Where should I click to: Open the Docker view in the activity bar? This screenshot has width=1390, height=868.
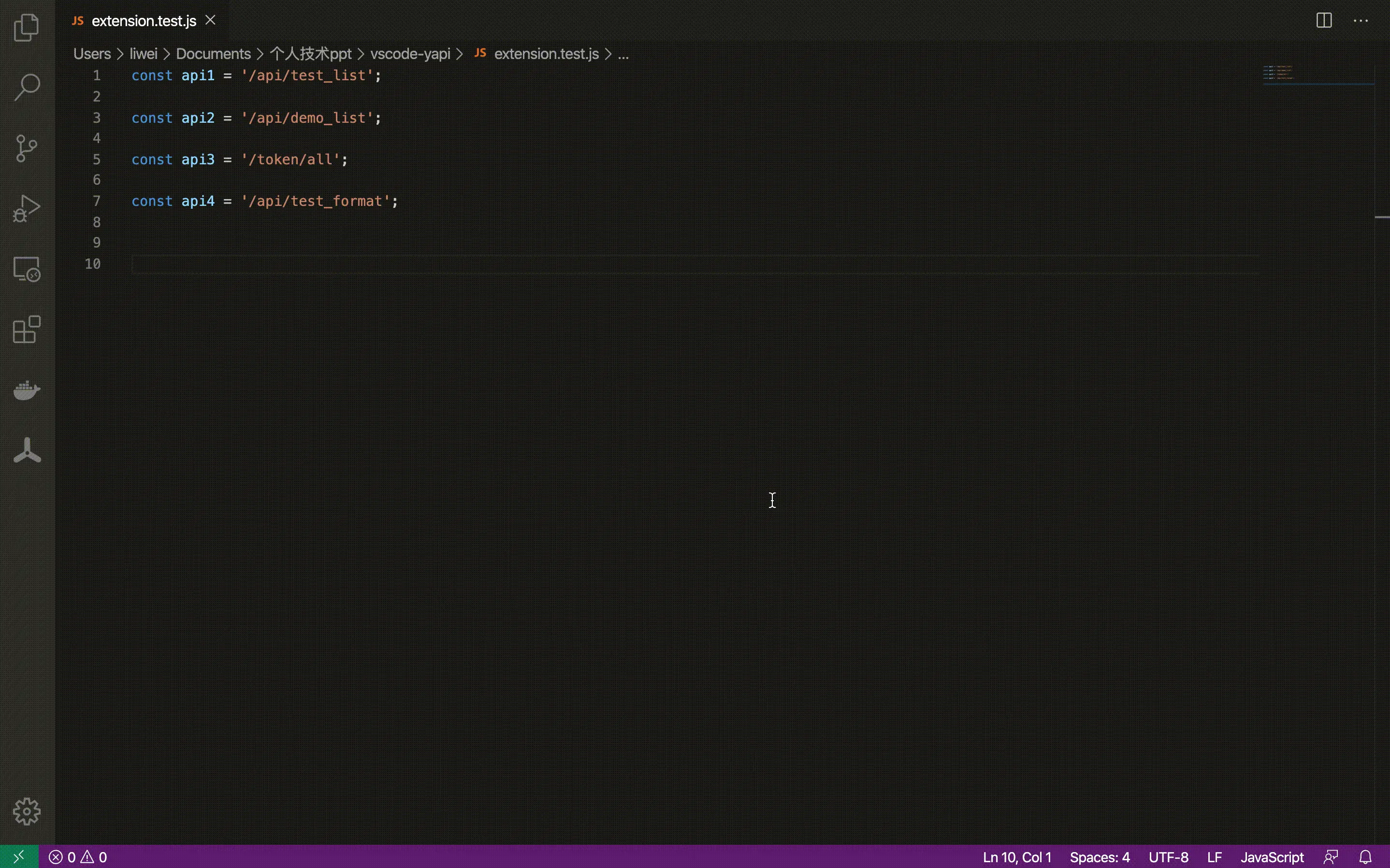(27, 391)
